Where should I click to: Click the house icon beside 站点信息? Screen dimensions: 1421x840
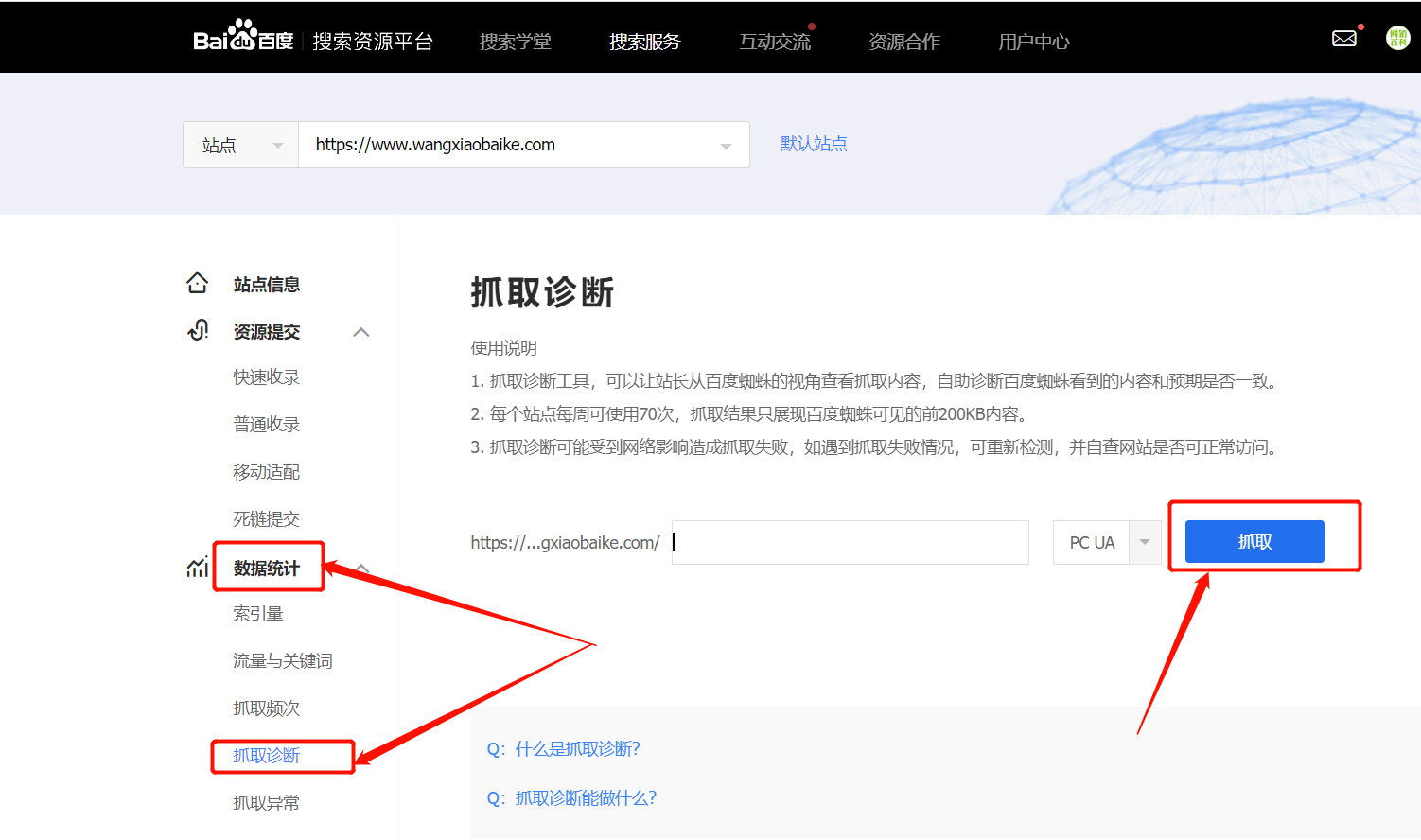197,283
